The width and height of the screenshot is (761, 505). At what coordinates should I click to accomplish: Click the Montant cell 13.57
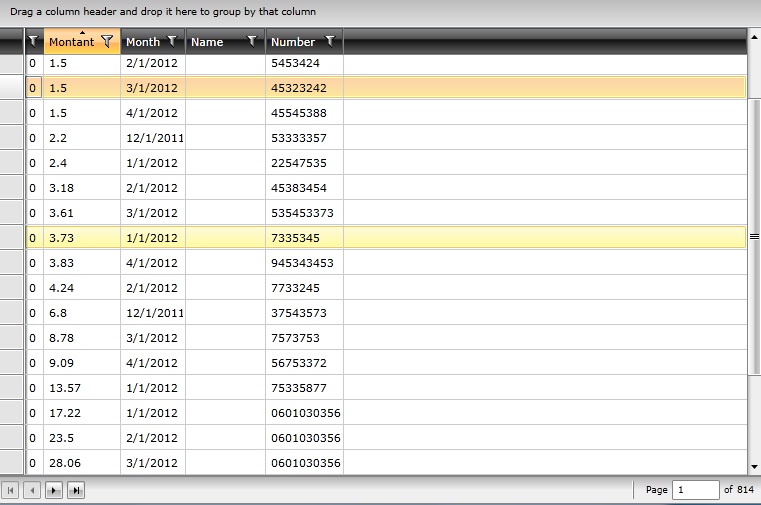(x=82, y=388)
